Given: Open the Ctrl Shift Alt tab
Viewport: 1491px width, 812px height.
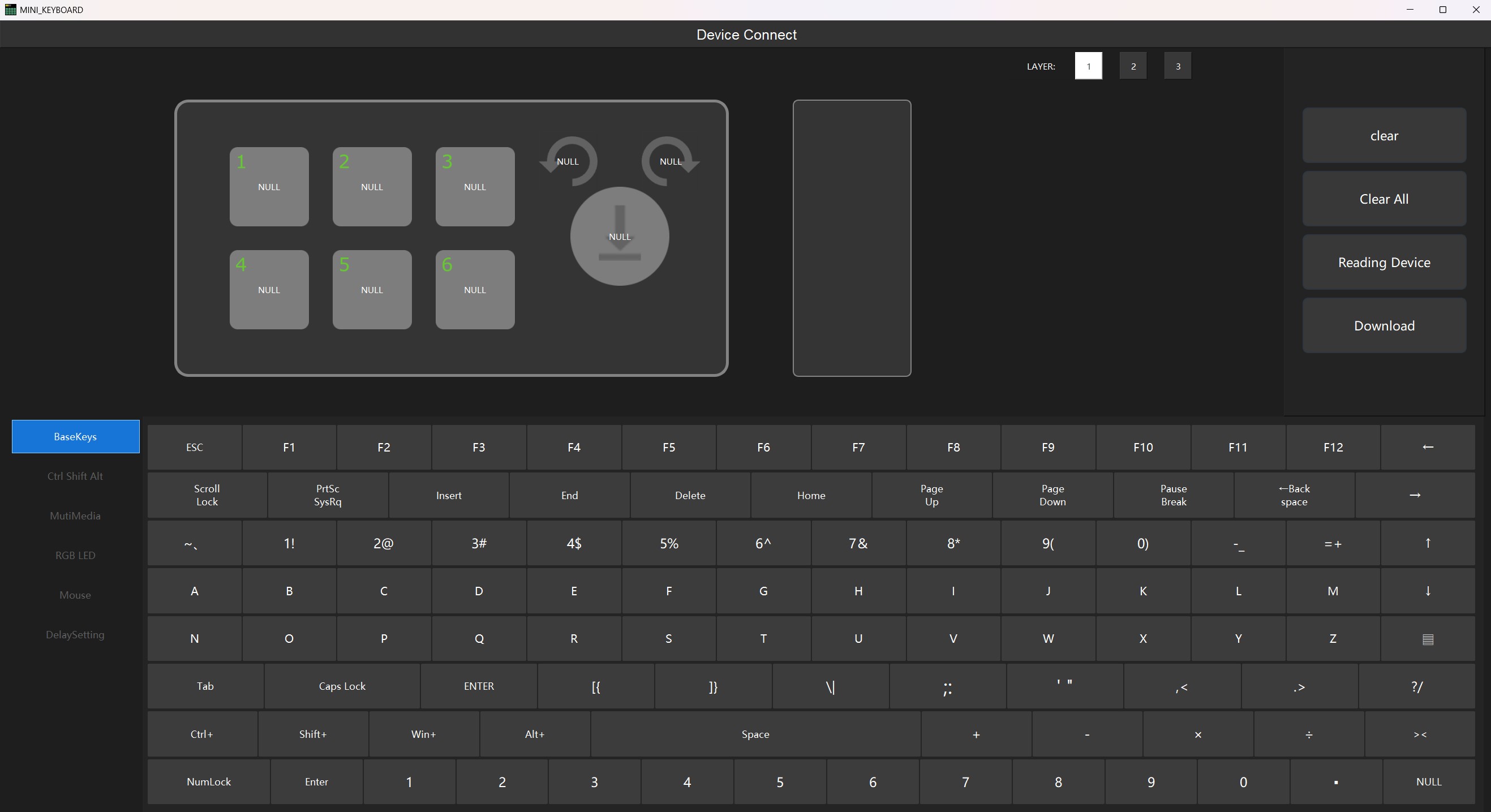Looking at the screenshot, I should [x=75, y=476].
